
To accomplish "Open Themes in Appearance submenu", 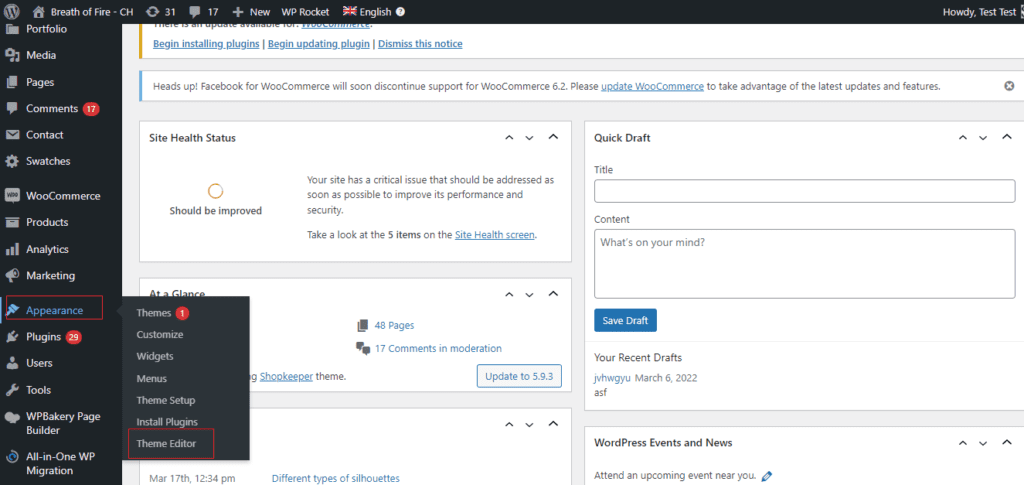I will click(153, 313).
